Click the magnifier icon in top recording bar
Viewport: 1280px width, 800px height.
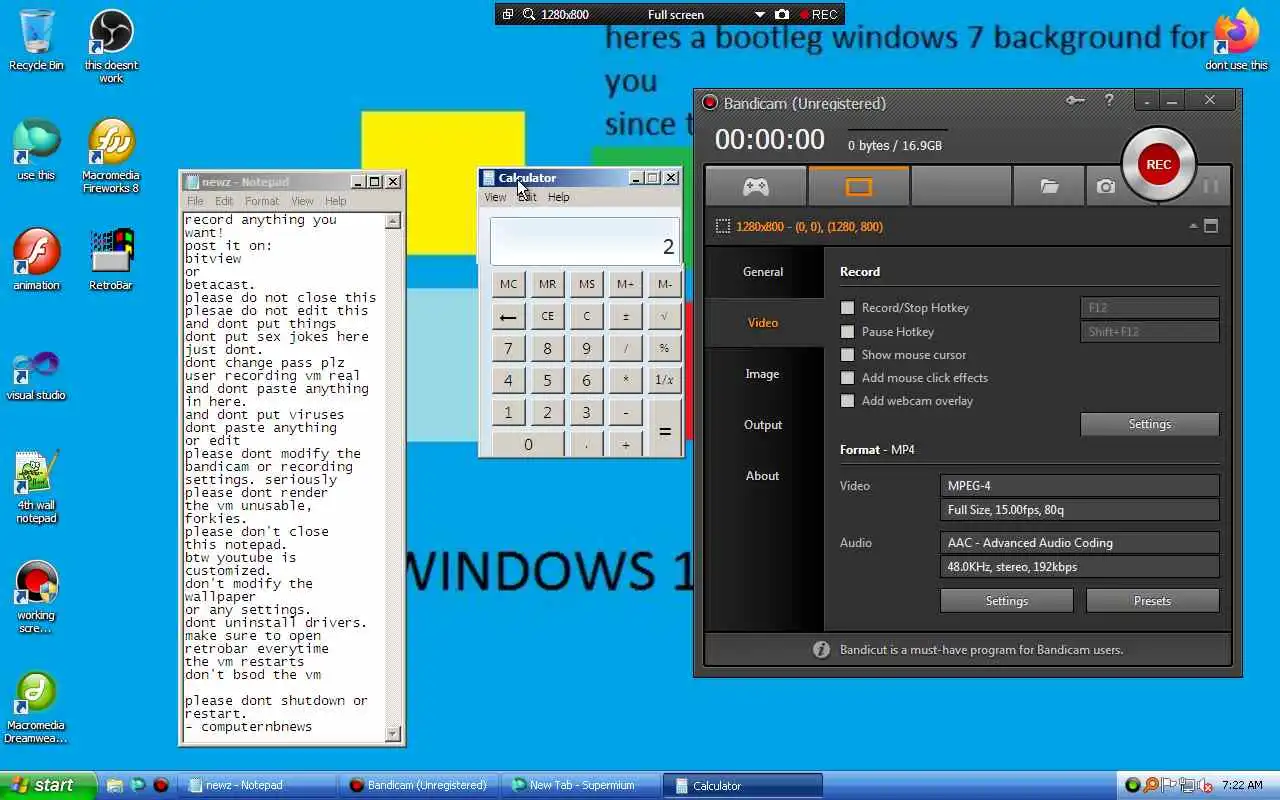pyautogui.click(x=528, y=14)
